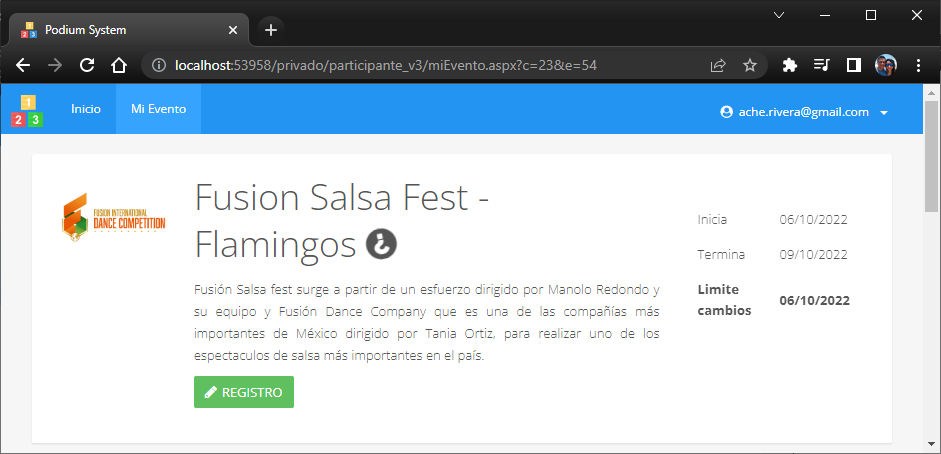Click the scrollbar up arrow
Screen dimensions: 941x454
pos(931,93)
